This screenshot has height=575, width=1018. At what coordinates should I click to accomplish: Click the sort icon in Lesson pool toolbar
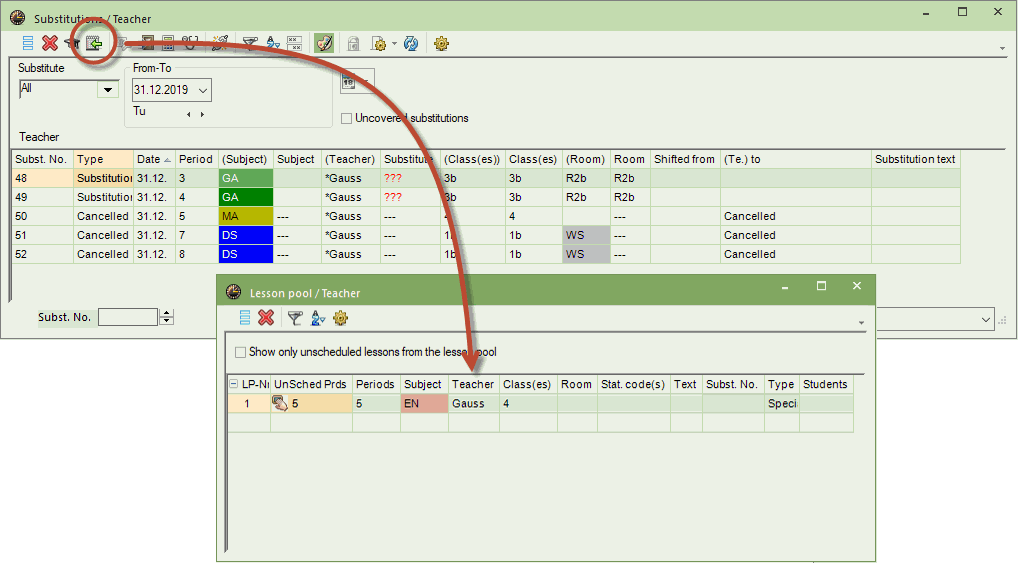317,317
